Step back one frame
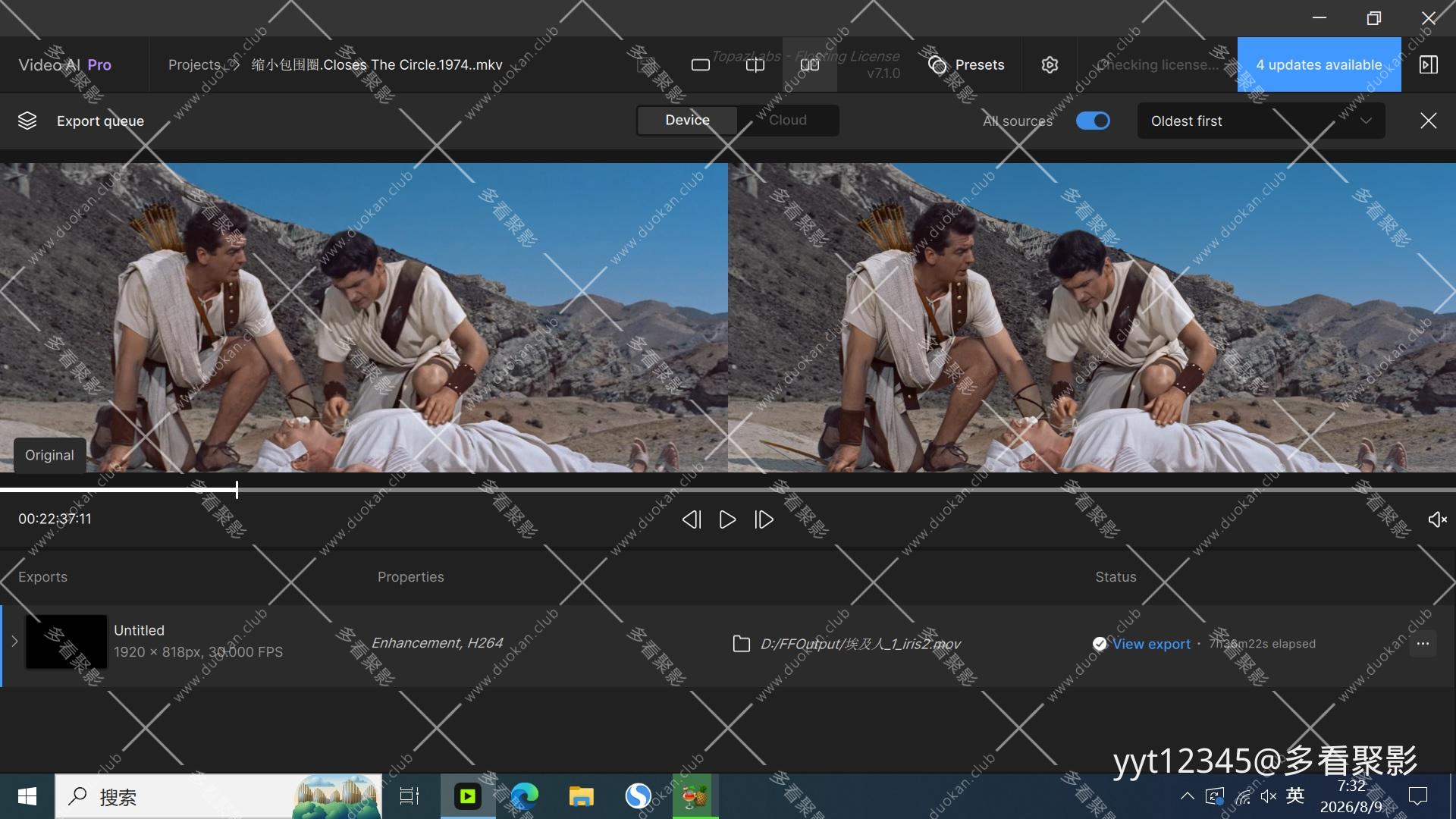Viewport: 1456px width, 819px height. (x=691, y=519)
